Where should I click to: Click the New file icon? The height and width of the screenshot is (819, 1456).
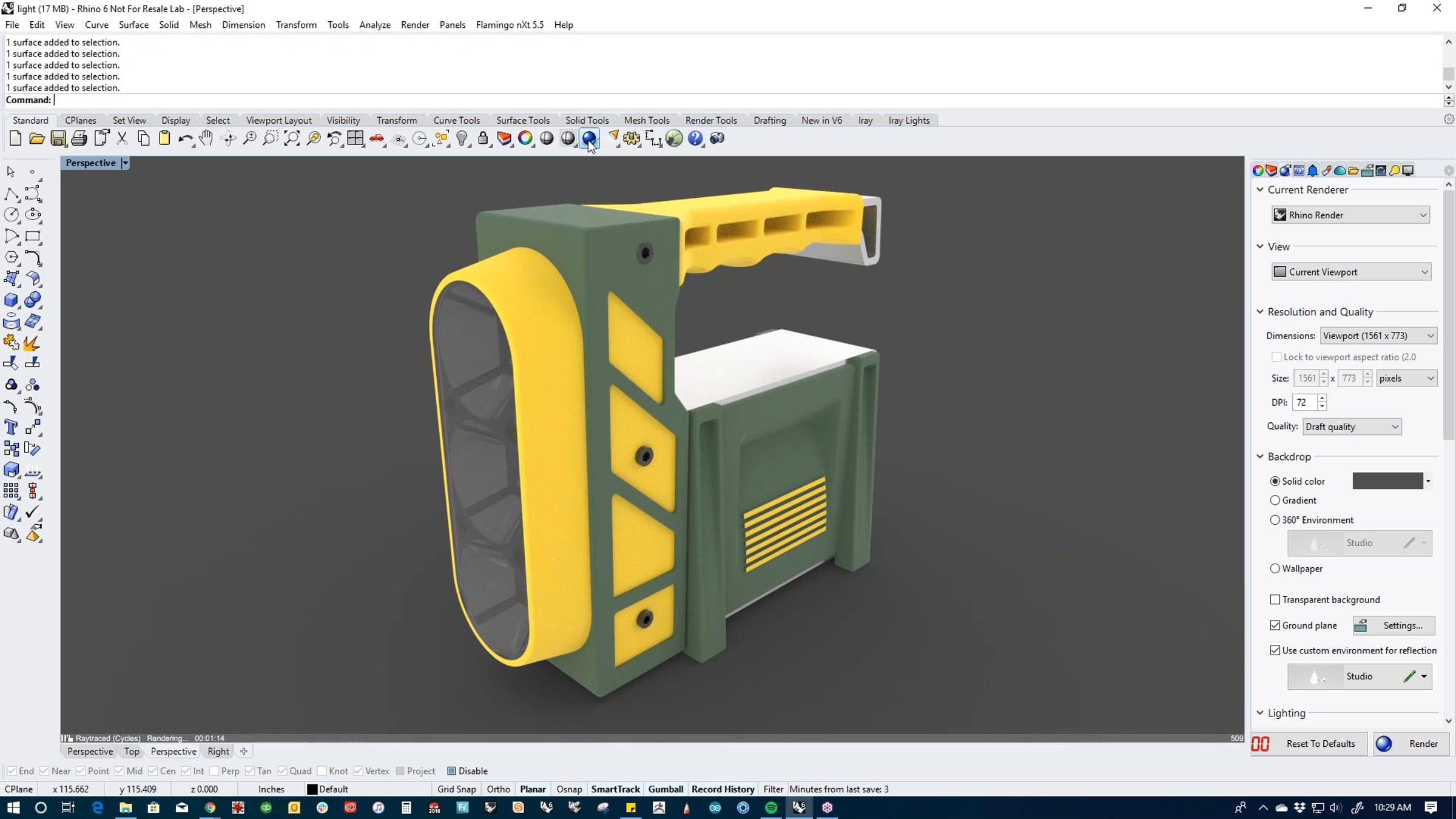click(x=15, y=138)
